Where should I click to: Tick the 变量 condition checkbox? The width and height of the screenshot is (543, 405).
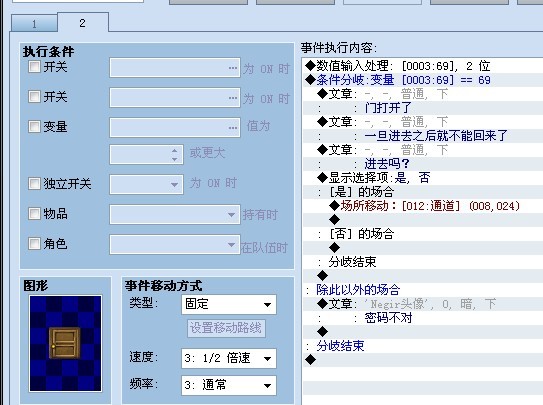(34, 126)
